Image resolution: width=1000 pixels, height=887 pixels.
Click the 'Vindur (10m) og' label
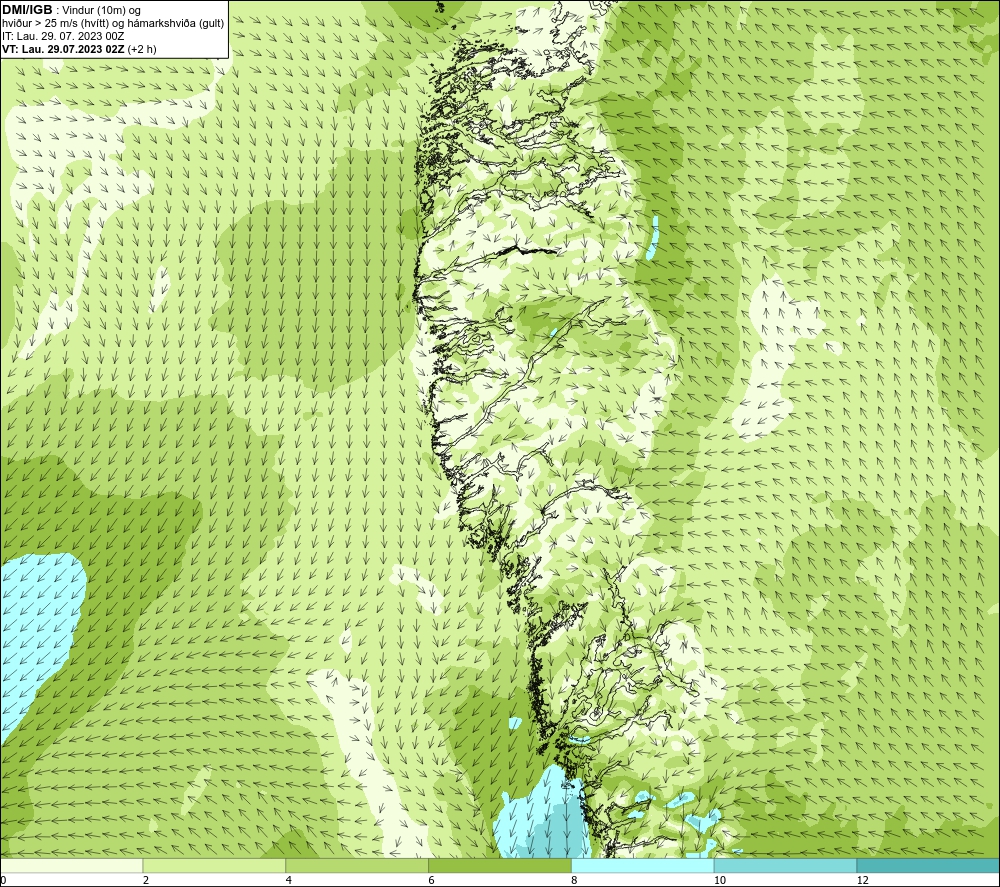click(102, 11)
